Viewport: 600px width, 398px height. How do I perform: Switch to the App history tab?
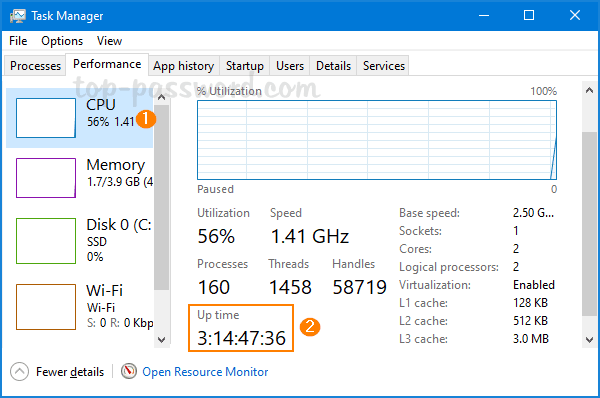click(x=184, y=66)
